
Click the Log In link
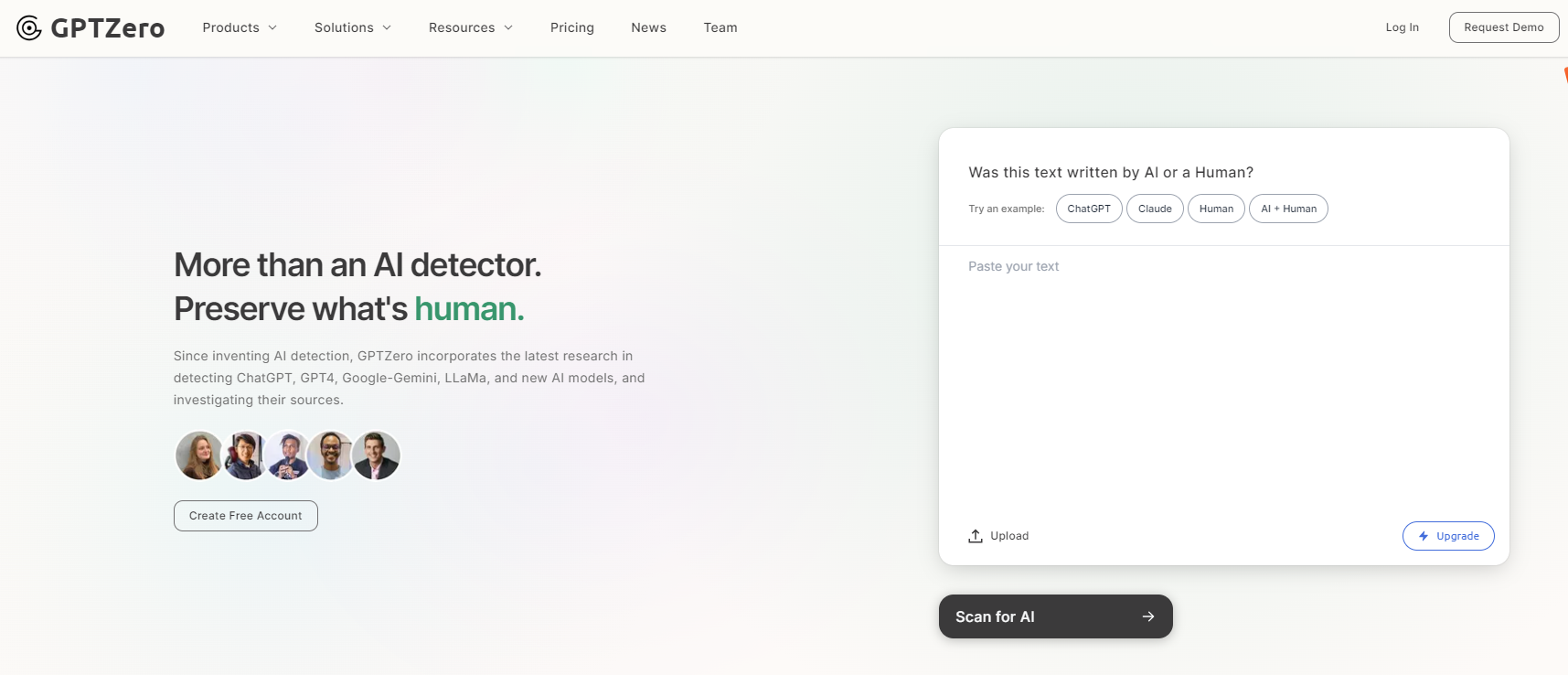[x=1402, y=27]
